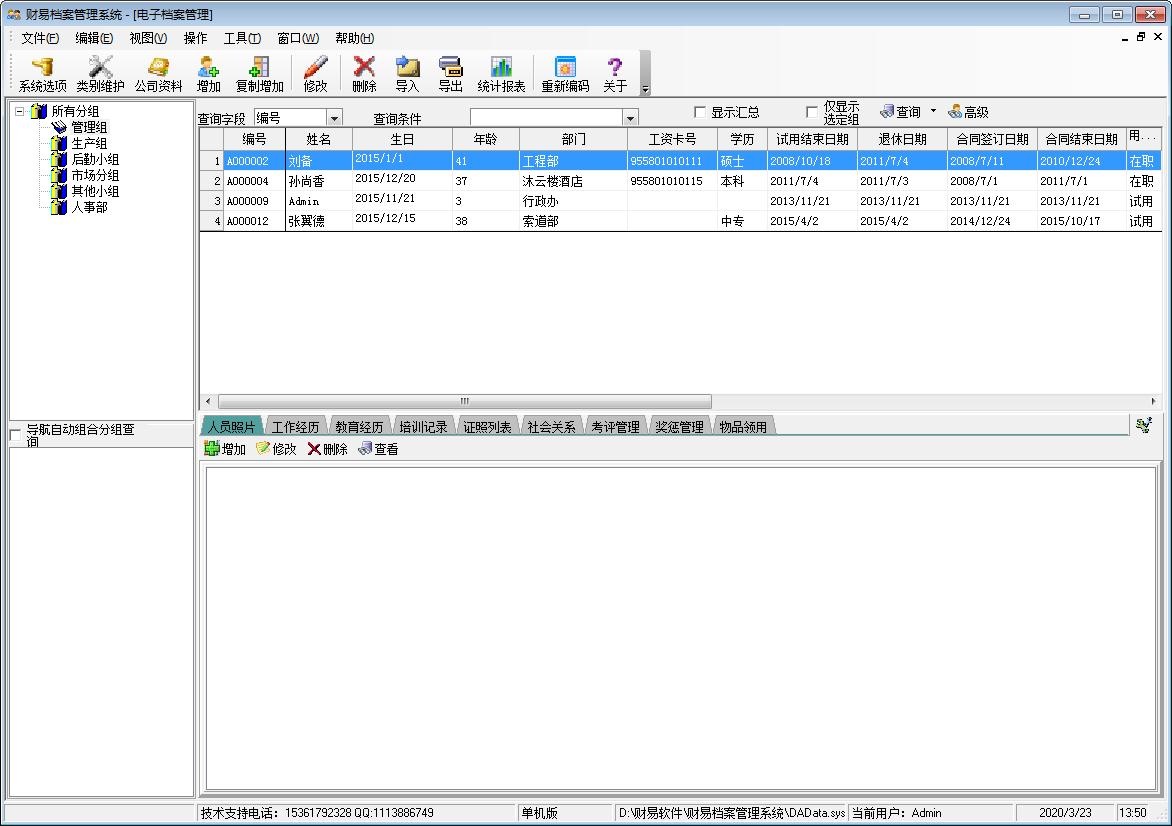Open the 文件 menu

(x=40, y=38)
